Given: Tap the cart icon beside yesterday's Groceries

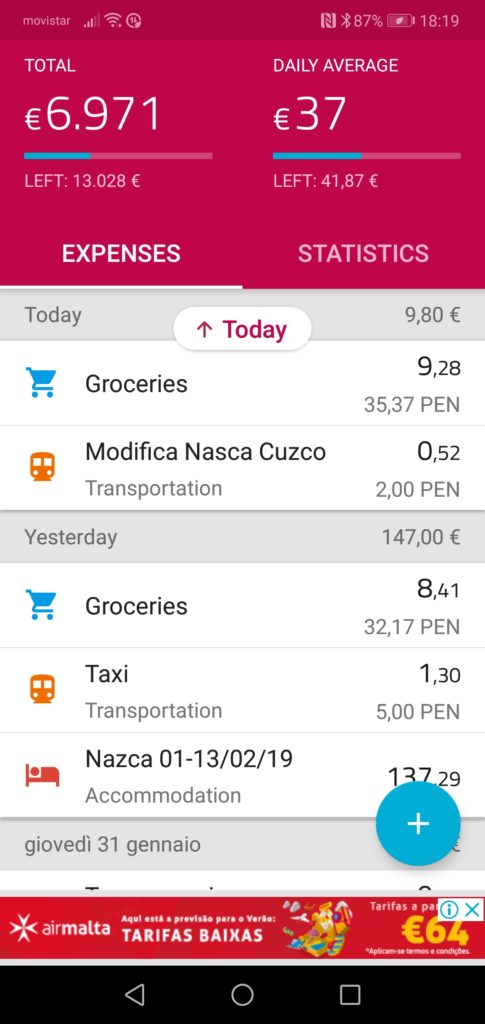Looking at the screenshot, I should 40,605.
